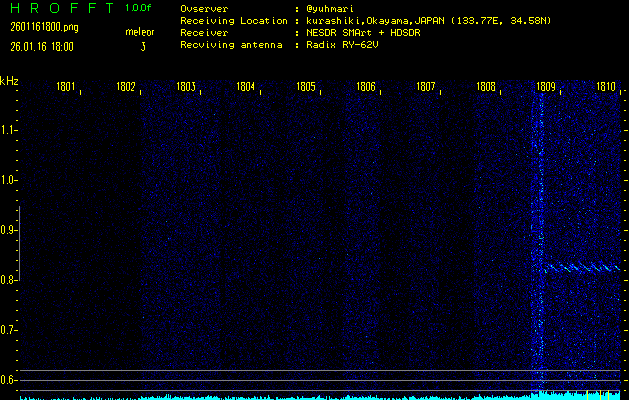Click the 1804 time axis label

pos(246,87)
